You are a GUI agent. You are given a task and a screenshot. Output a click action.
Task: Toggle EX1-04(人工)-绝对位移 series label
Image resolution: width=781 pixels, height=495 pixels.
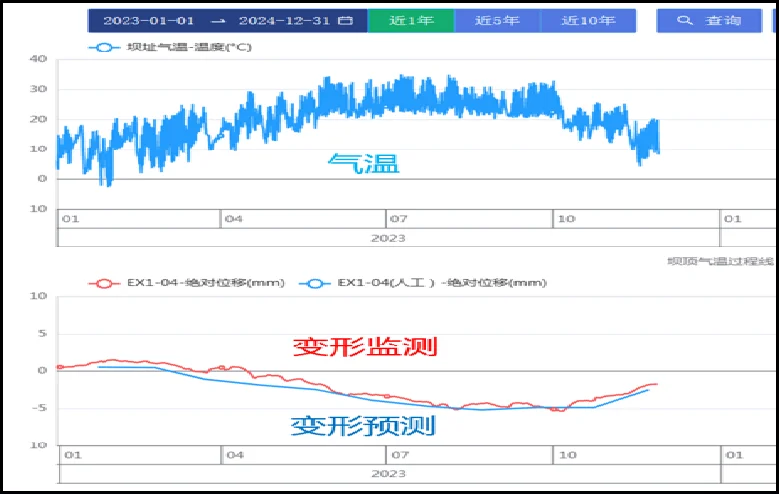pos(442,283)
